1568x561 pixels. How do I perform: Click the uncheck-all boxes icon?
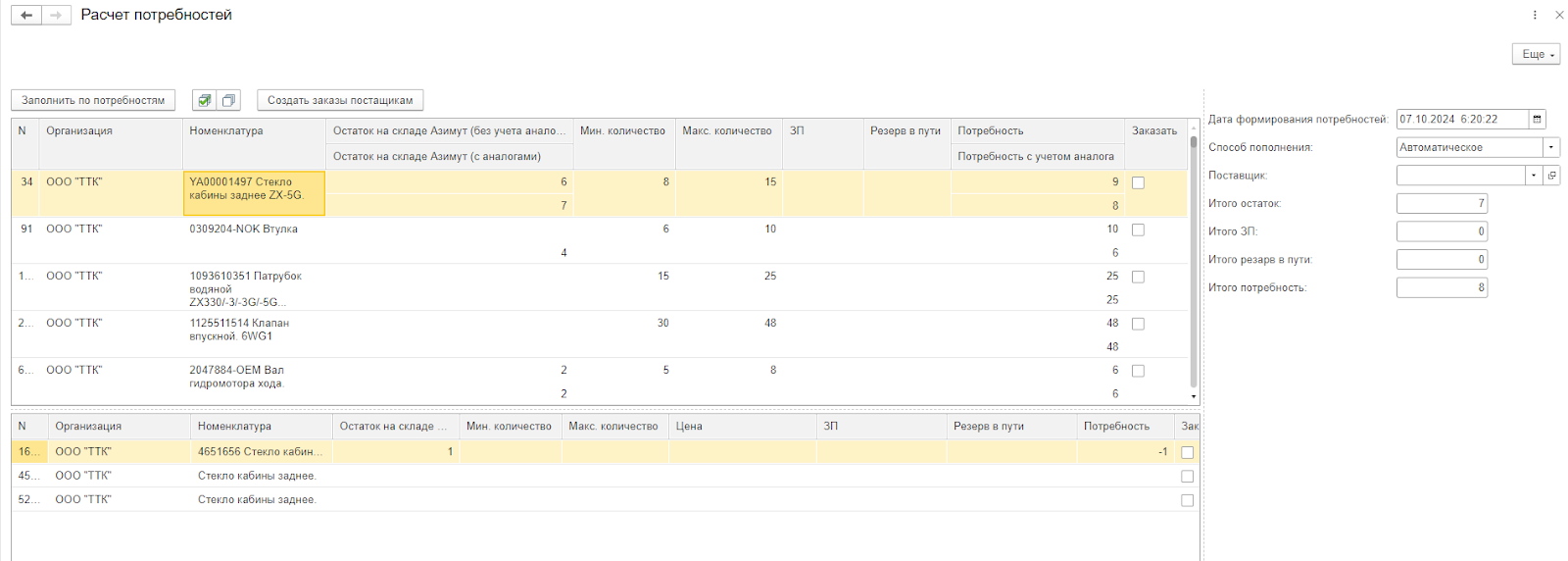click(228, 100)
